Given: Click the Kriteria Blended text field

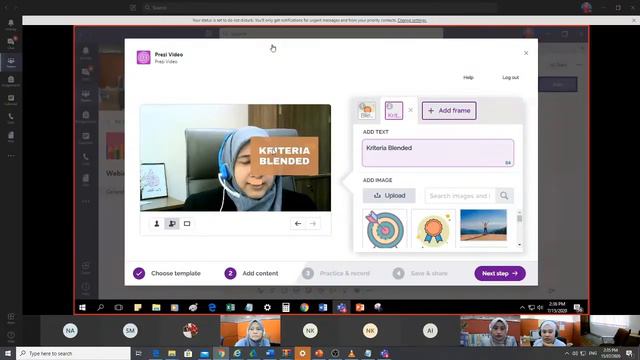Looking at the screenshot, I should (x=438, y=153).
